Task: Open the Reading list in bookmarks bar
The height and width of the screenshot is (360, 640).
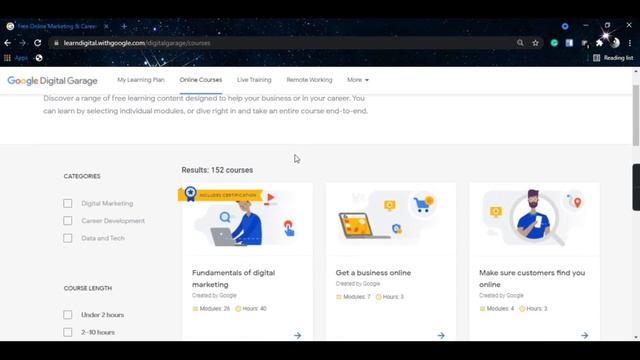Action: (x=613, y=58)
